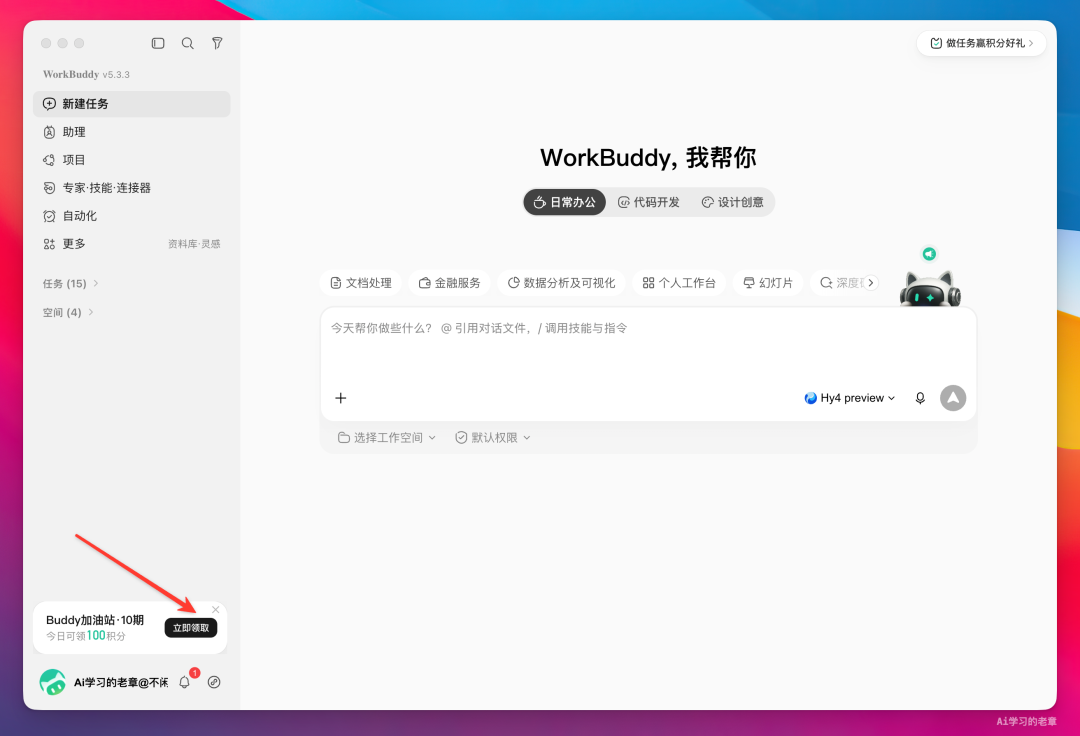Click into the 今天帮你做些什么 input box

[x=648, y=344]
